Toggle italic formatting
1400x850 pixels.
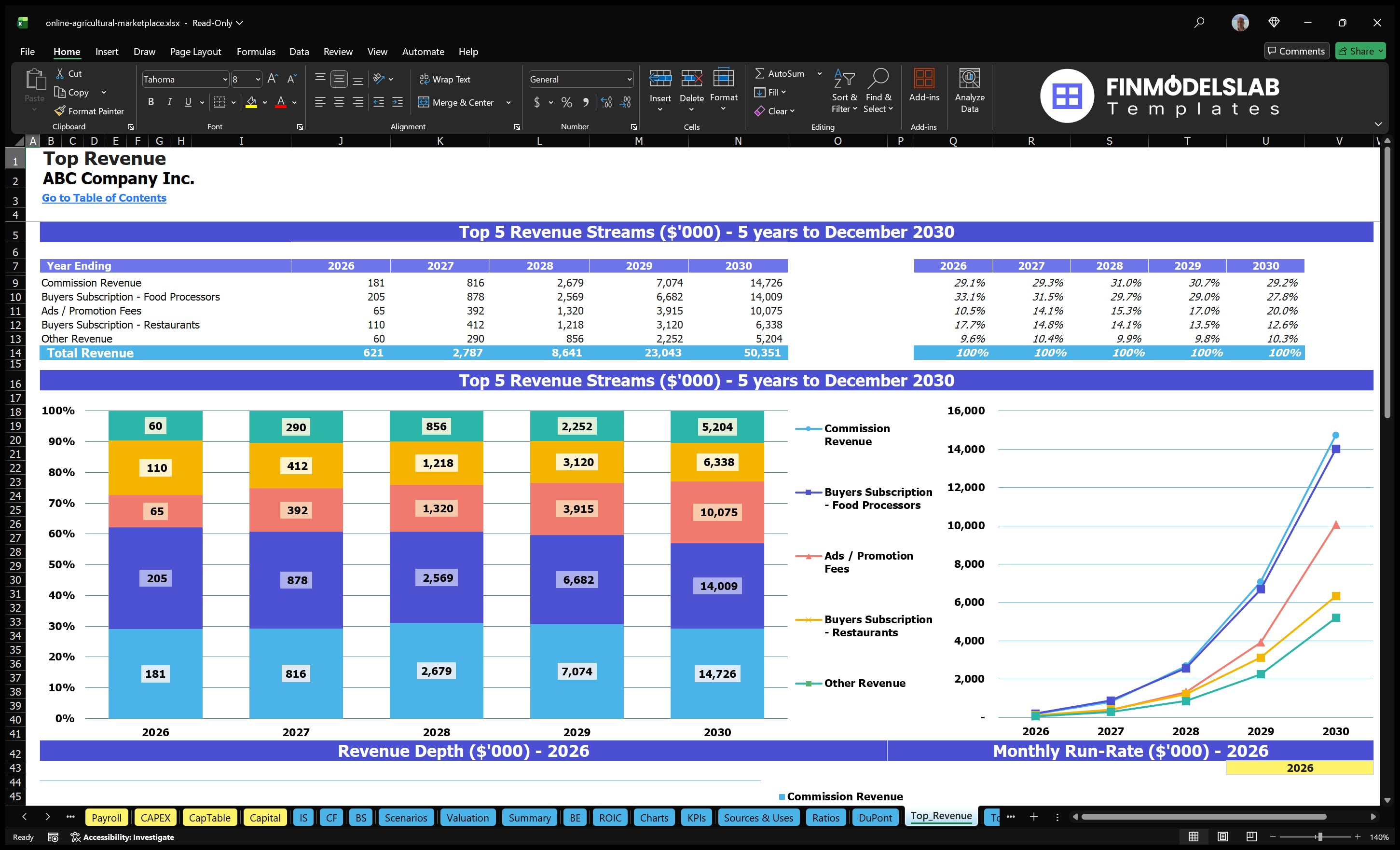169,102
